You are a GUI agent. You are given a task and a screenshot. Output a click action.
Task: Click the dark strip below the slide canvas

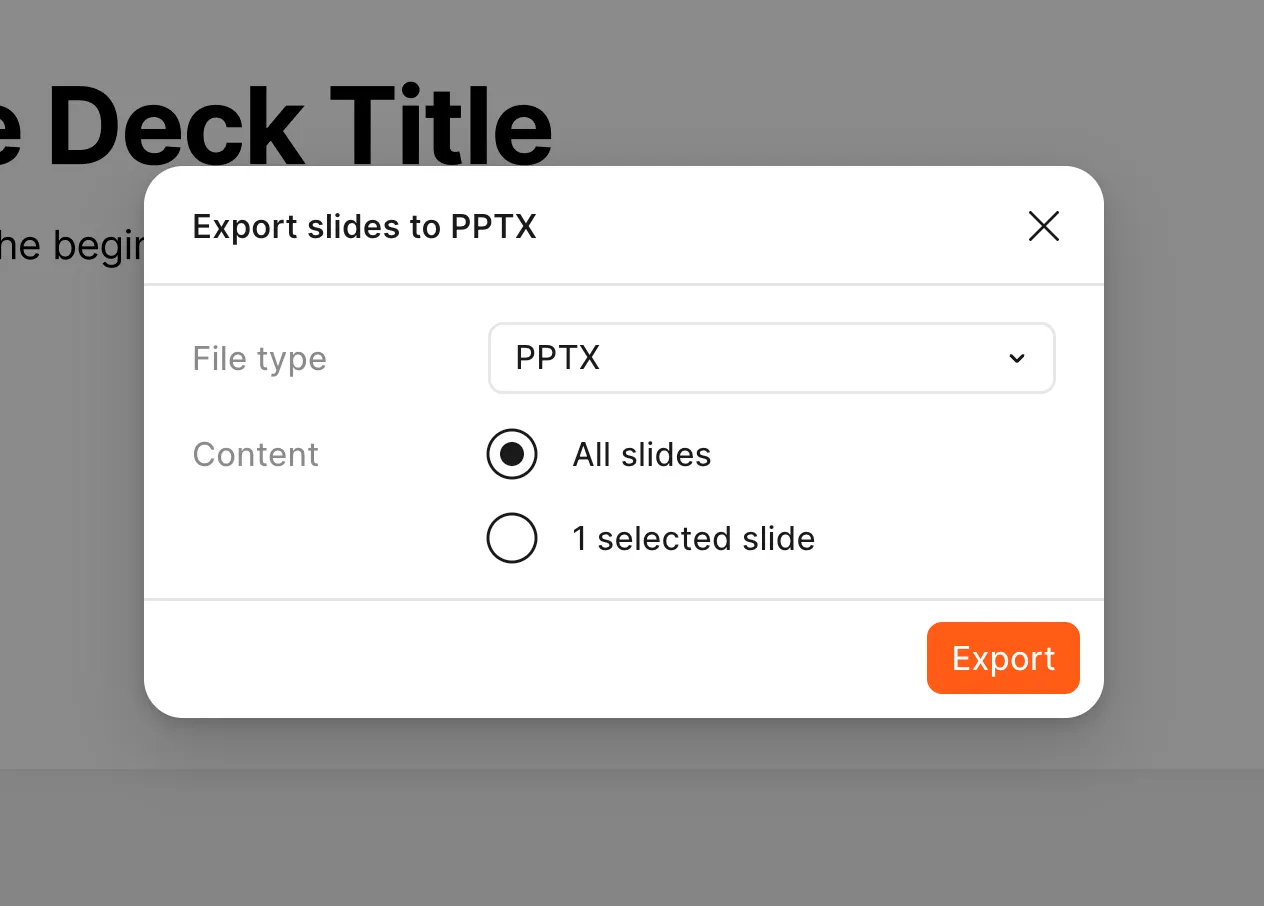(x=632, y=838)
